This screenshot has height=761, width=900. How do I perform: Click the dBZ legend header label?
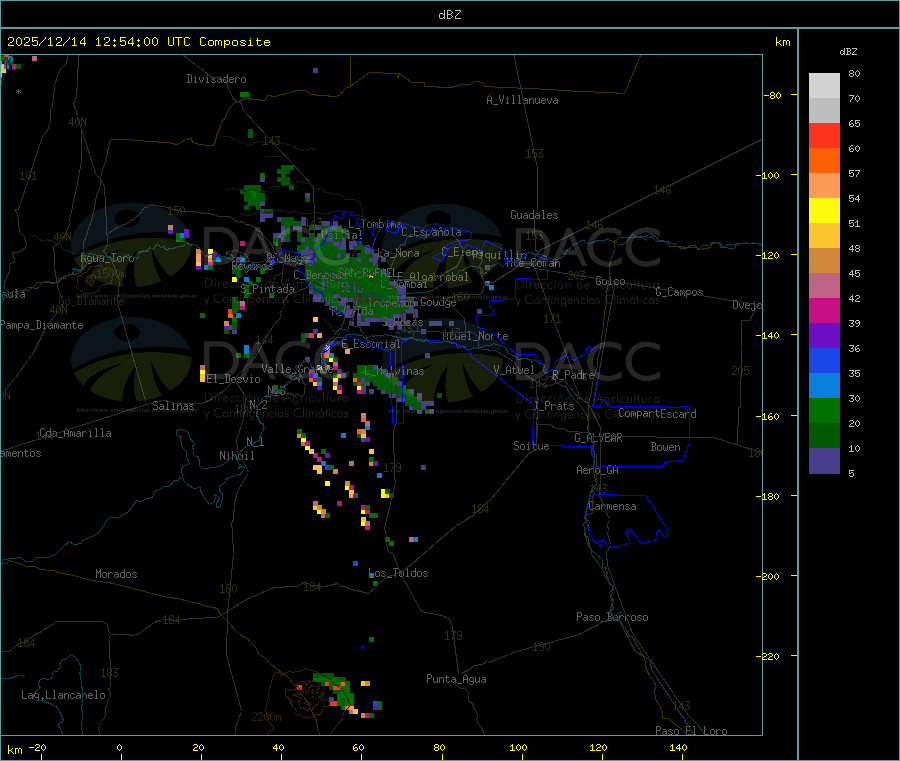(848, 52)
